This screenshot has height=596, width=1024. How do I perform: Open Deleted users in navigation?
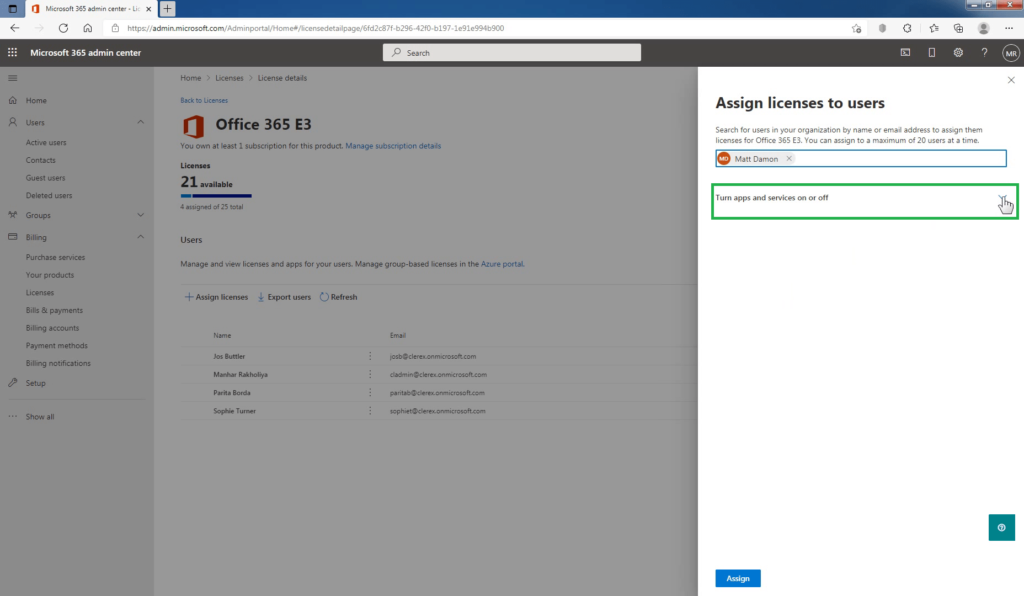[49, 195]
